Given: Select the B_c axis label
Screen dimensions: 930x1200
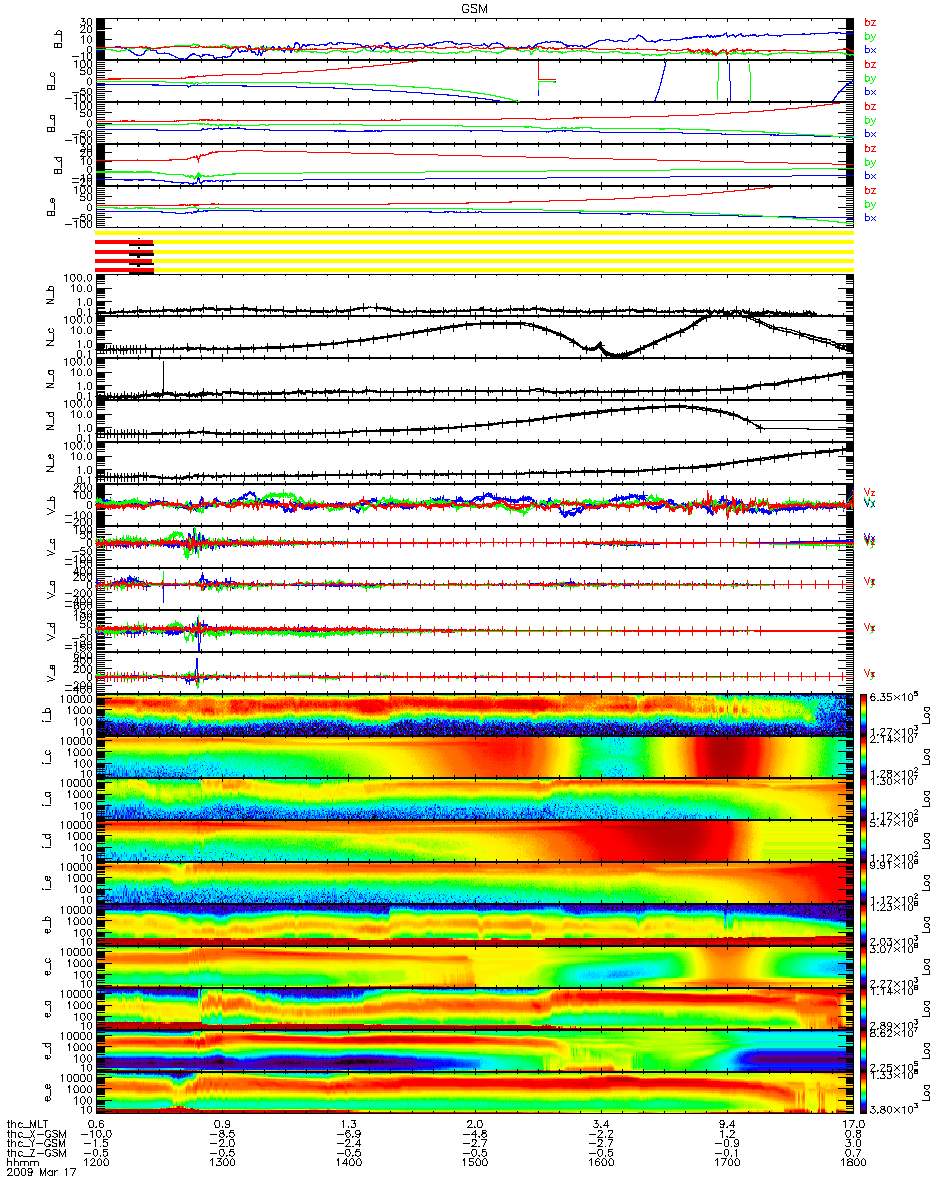Looking at the screenshot, I should point(50,80).
